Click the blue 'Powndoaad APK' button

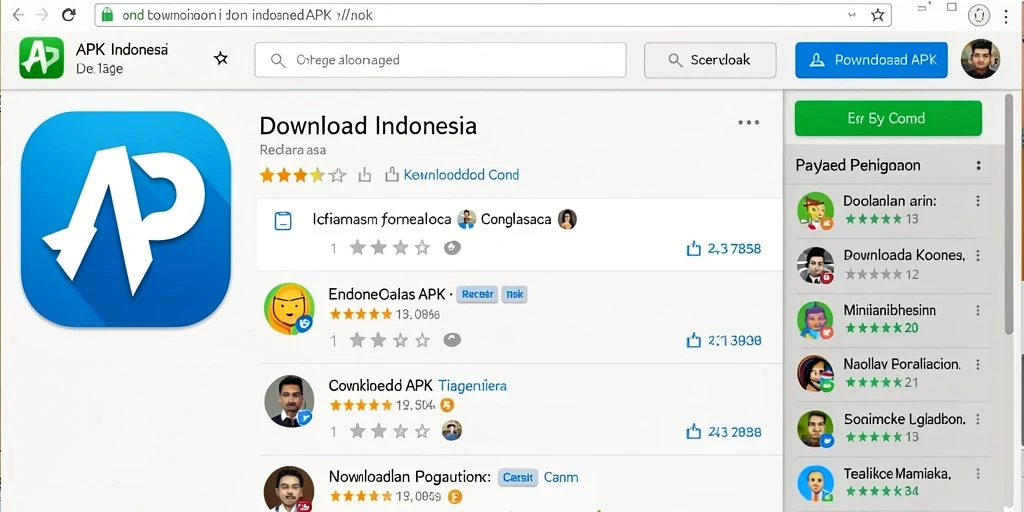871,60
